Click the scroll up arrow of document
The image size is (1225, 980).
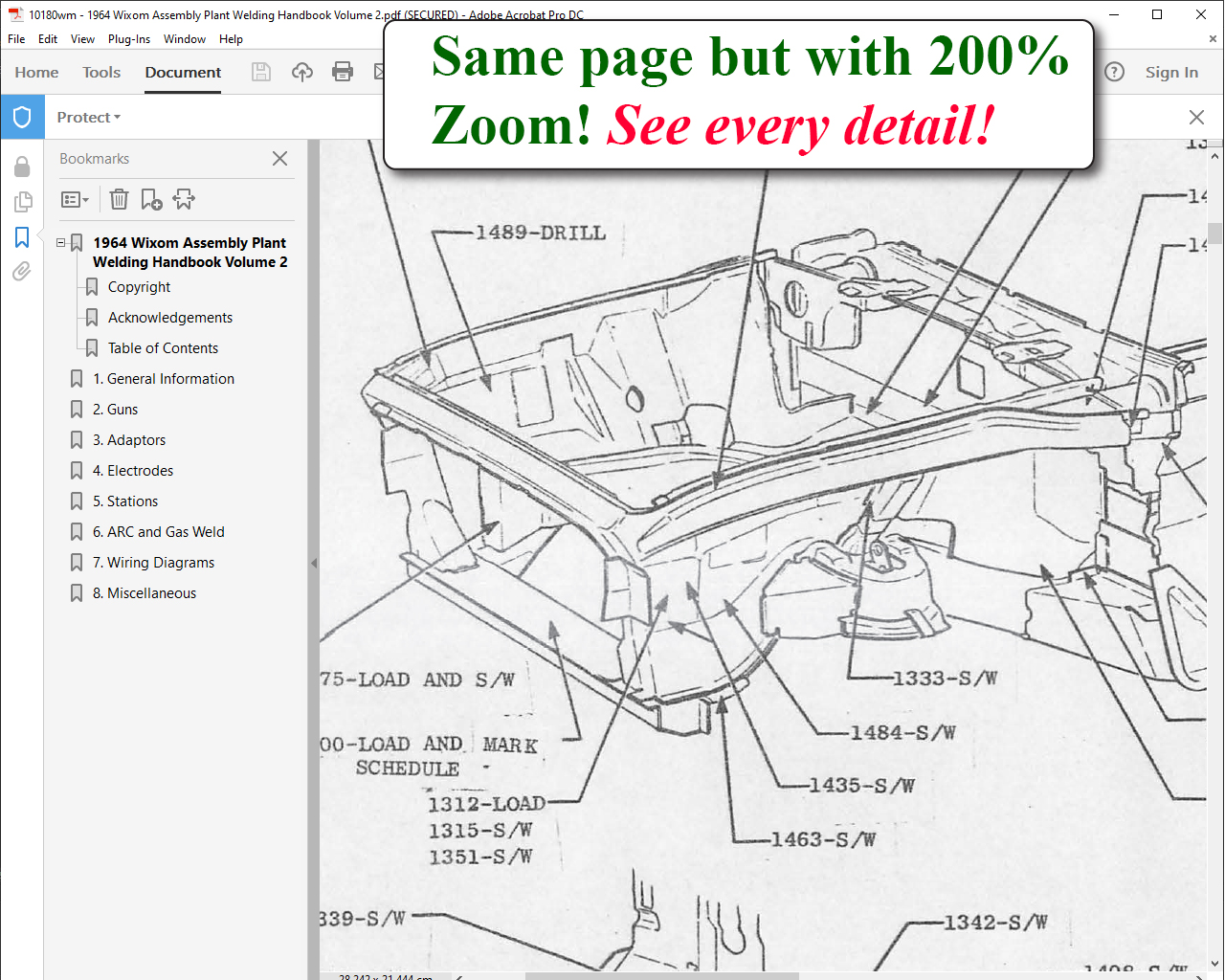point(1215,155)
